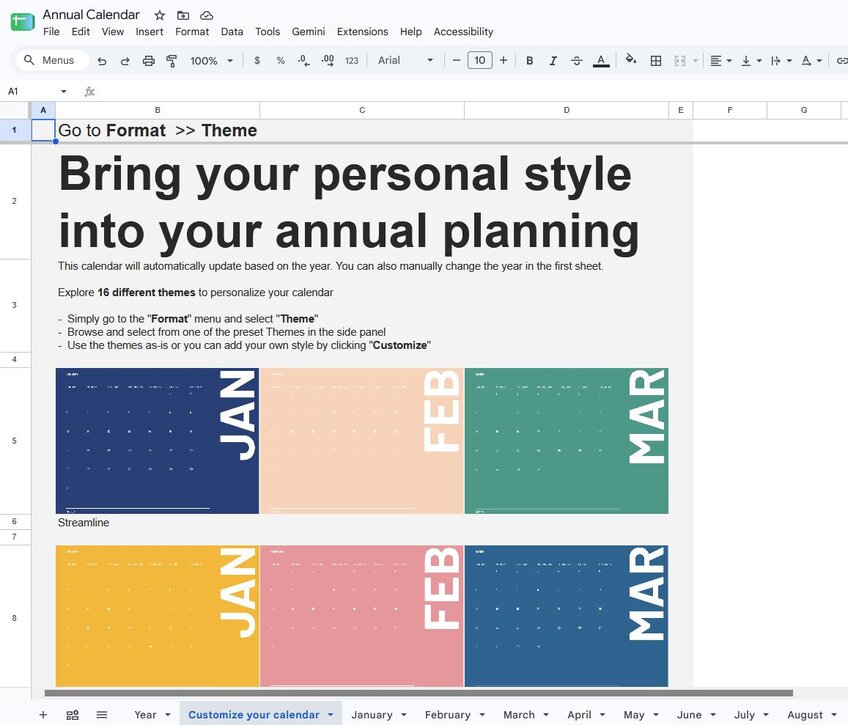The width and height of the screenshot is (848, 725).
Task: Open the Edit menu
Action: [x=81, y=32]
